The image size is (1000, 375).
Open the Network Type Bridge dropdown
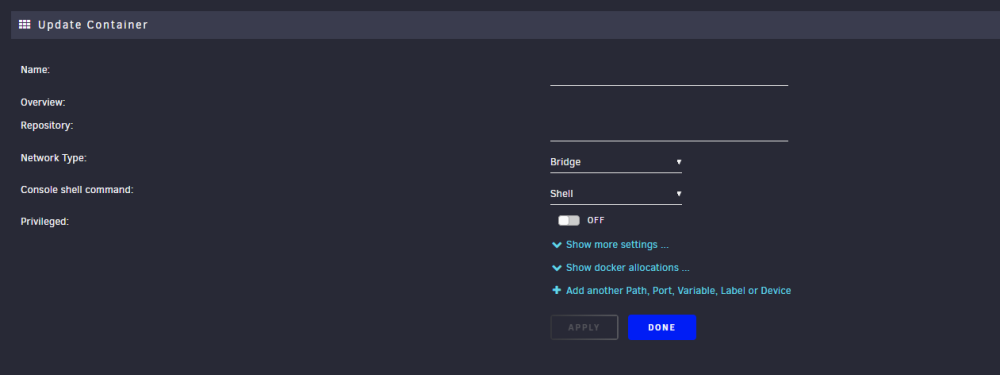tap(616, 162)
